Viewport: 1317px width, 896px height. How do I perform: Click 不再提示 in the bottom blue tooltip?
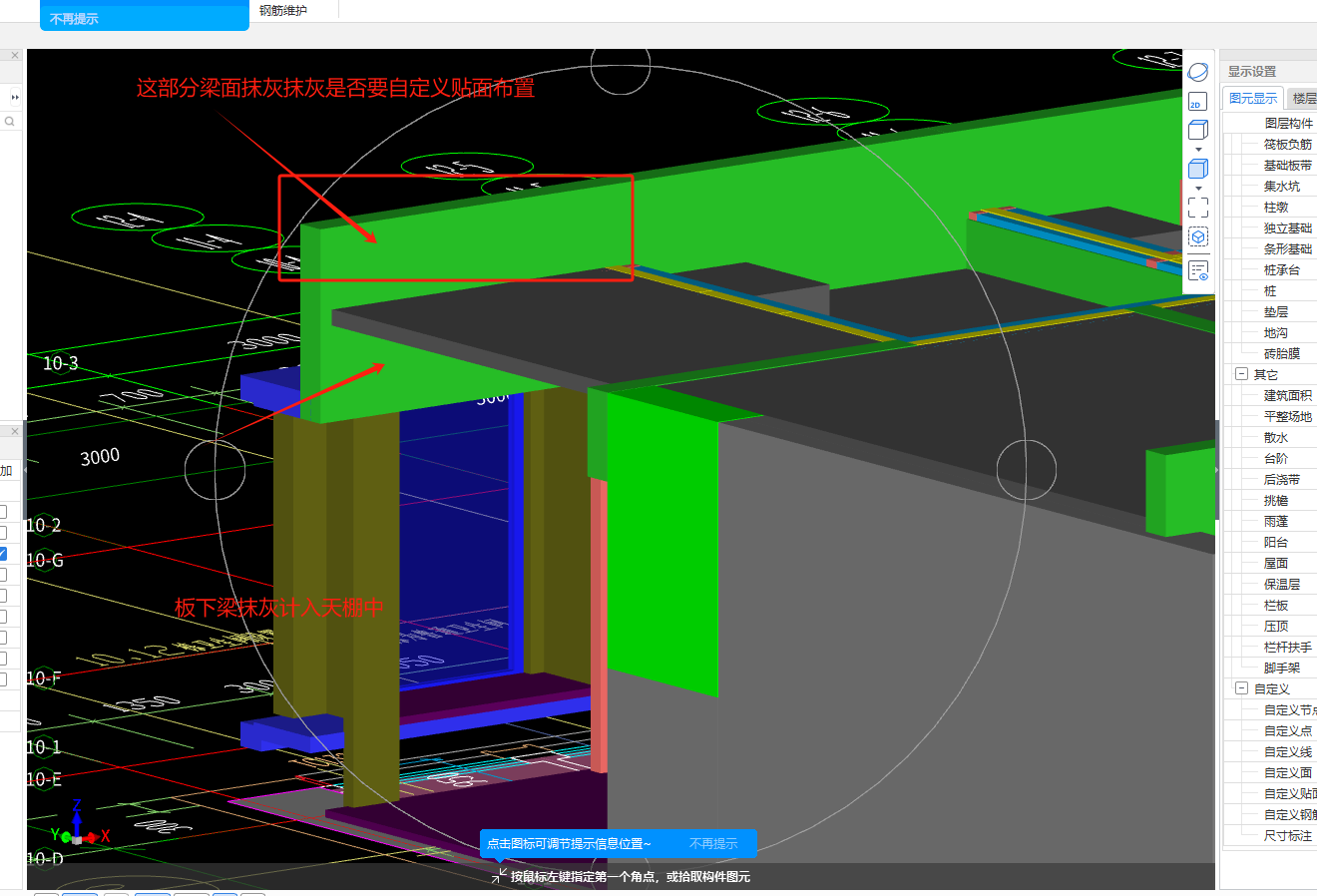pos(713,844)
